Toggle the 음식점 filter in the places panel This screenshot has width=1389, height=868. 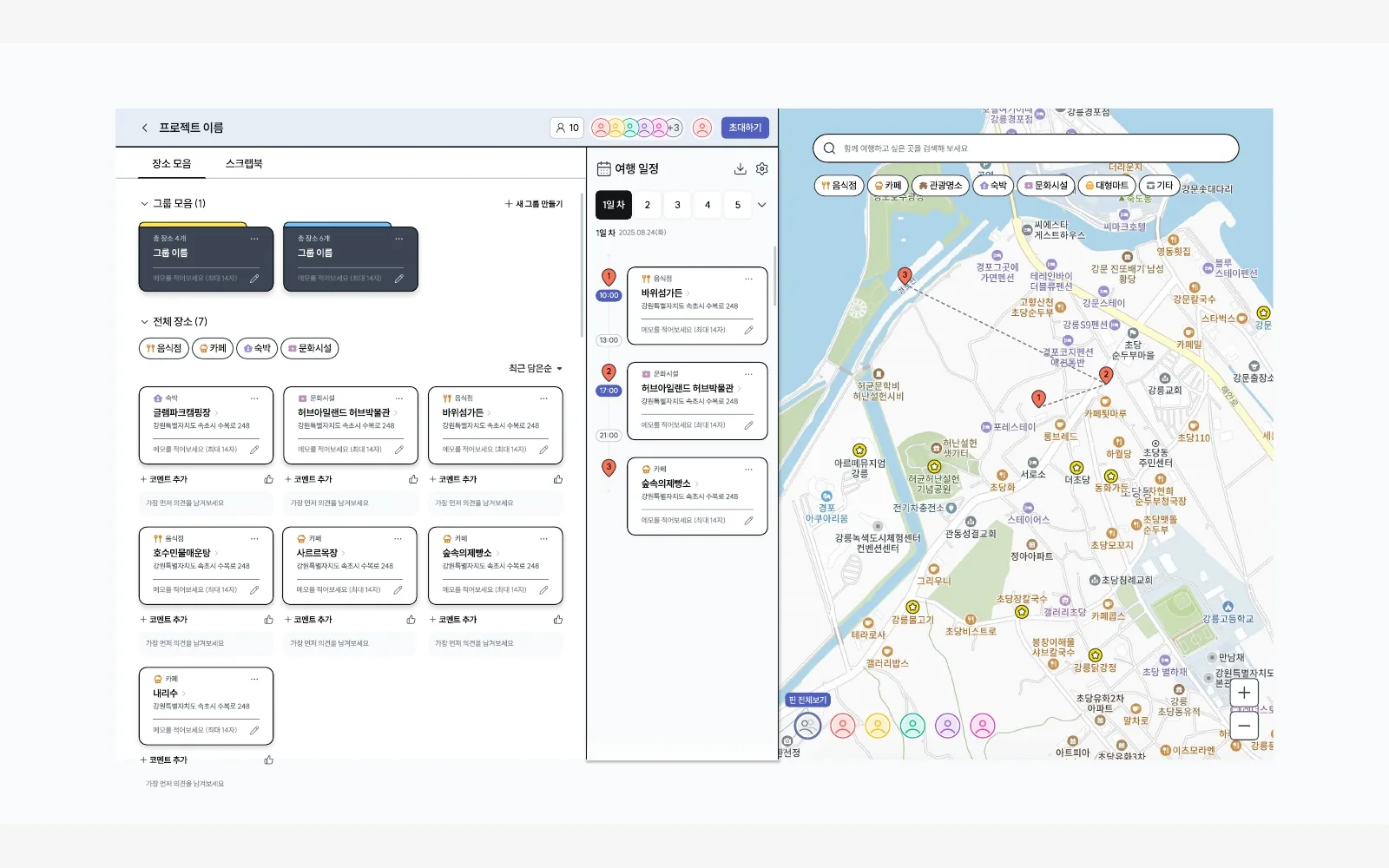click(x=163, y=348)
